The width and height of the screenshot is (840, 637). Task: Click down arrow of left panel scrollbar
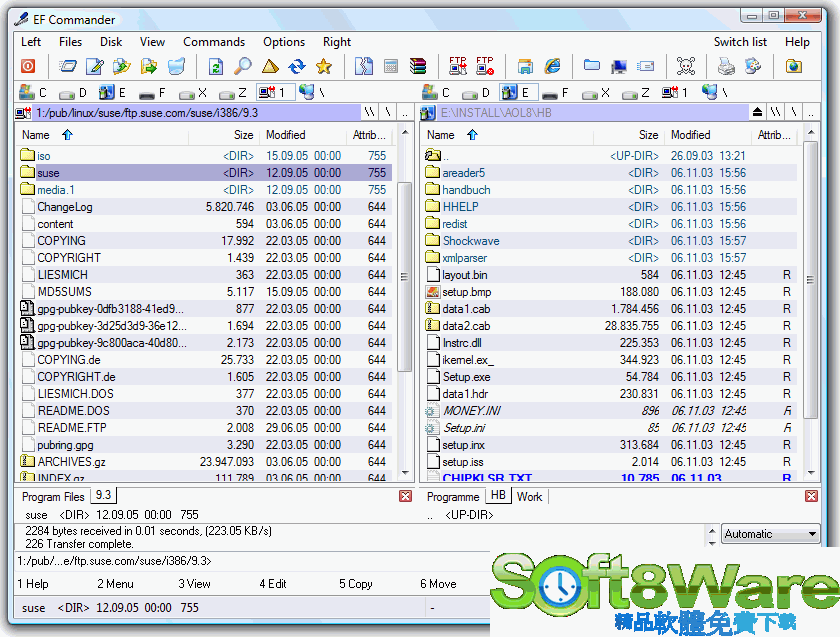pyautogui.click(x=405, y=473)
